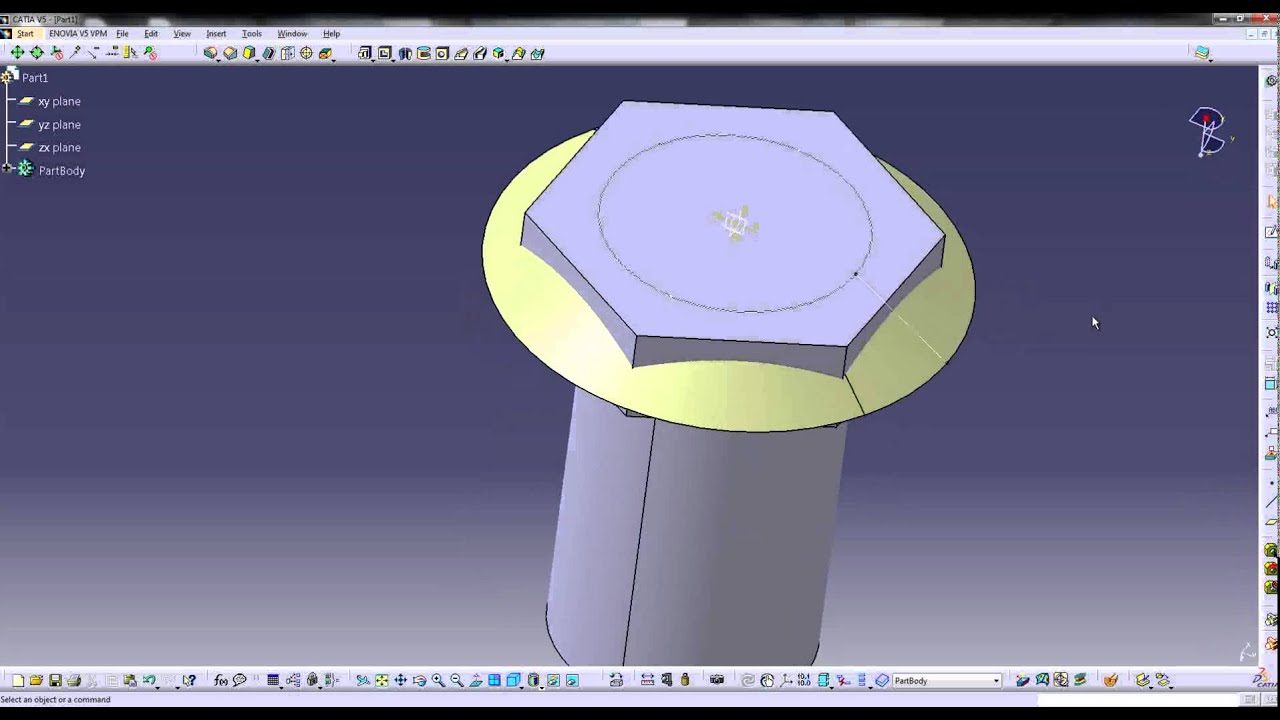Viewport: 1280px width, 720px height.
Task: Click the green Select arrows icon
Action: (17, 53)
